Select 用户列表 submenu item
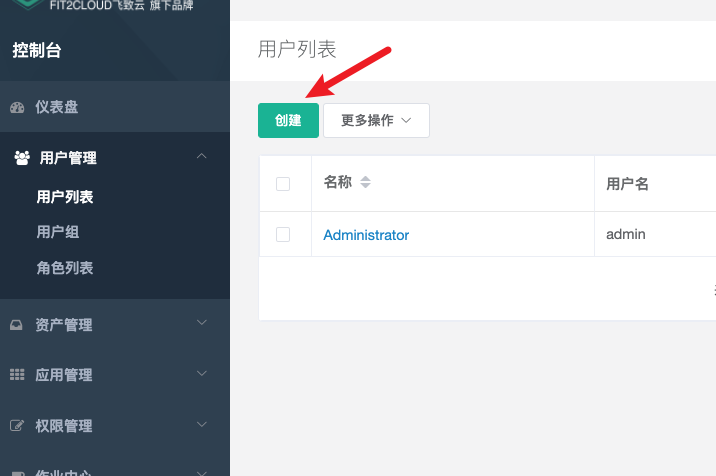Image resolution: width=716 pixels, height=476 pixels. [x=65, y=197]
